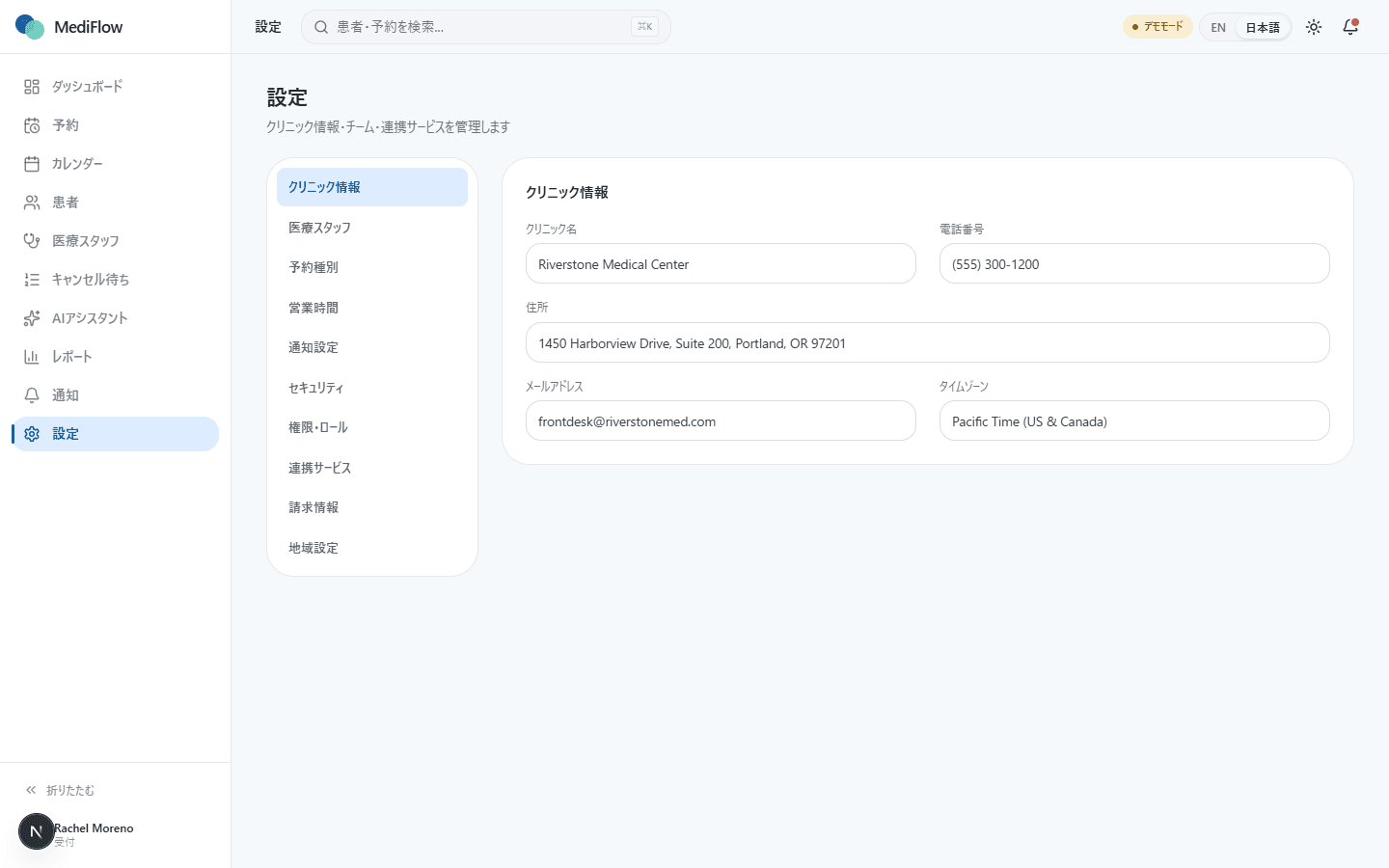Image resolution: width=1389 pixels, height=868 pixels.
Task: Click the 患者 patients icon
Action: tap(32, 203)
